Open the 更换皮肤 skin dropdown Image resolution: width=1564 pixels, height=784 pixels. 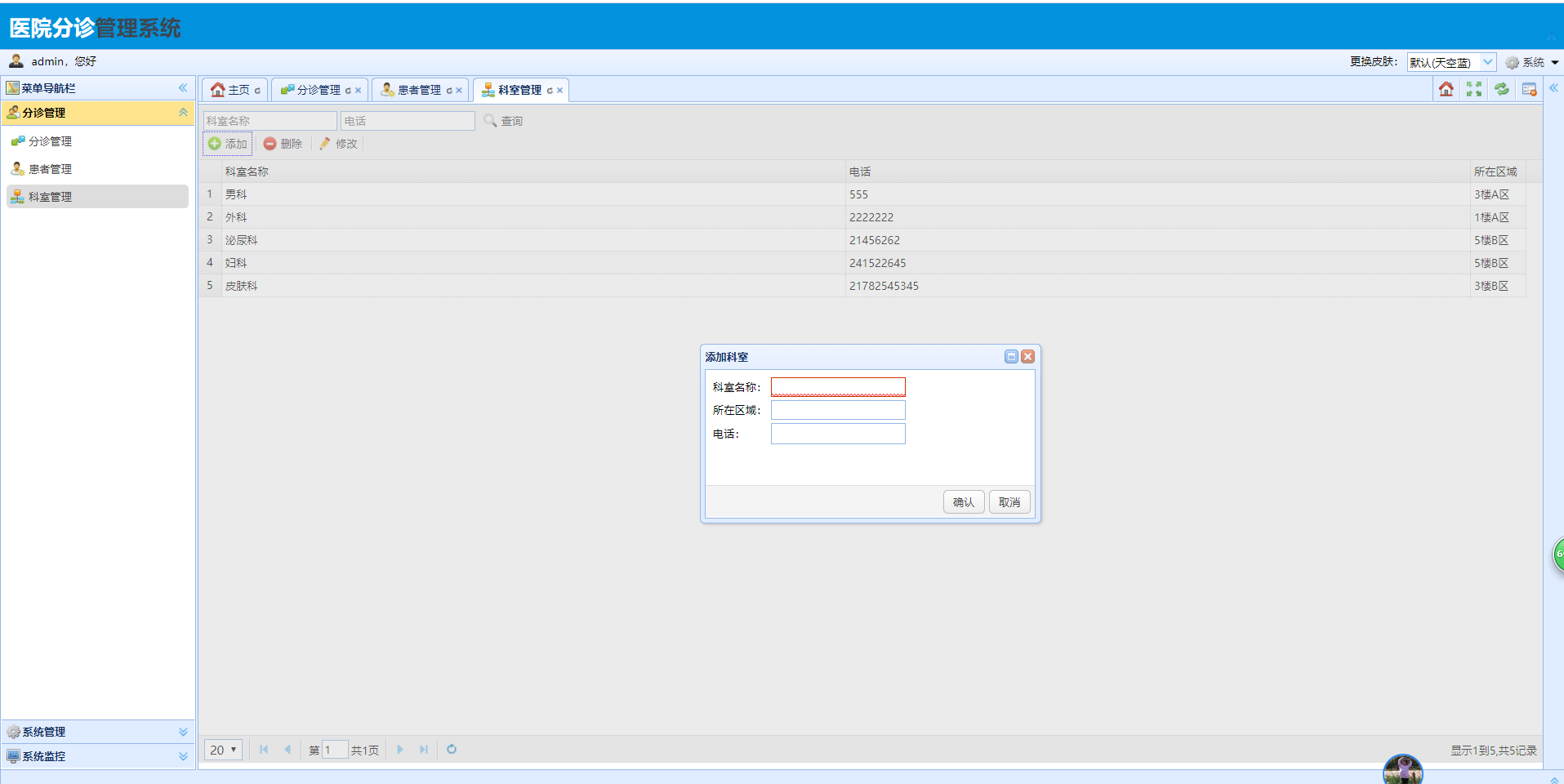tap(1488, 62)
